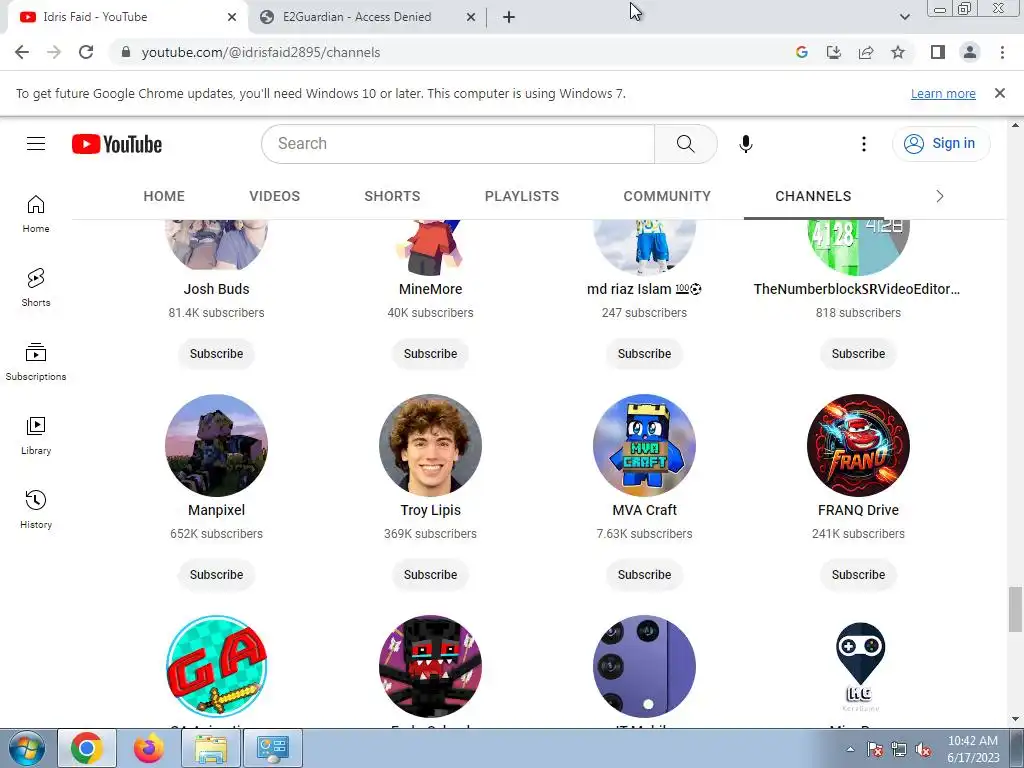1024x768 pixels.
Task: Click the YouTube search input field
Action: [x=458, y=144]
